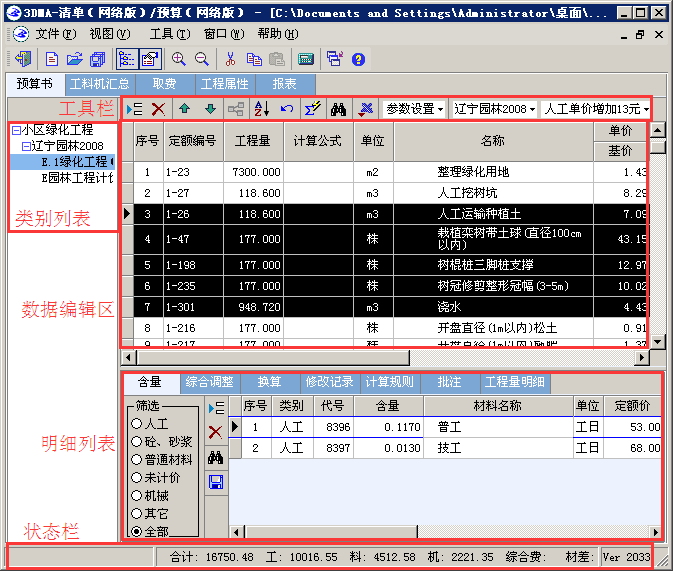
Task: Select the 机械 filter radio button
Action: click(x=136, y=495)
